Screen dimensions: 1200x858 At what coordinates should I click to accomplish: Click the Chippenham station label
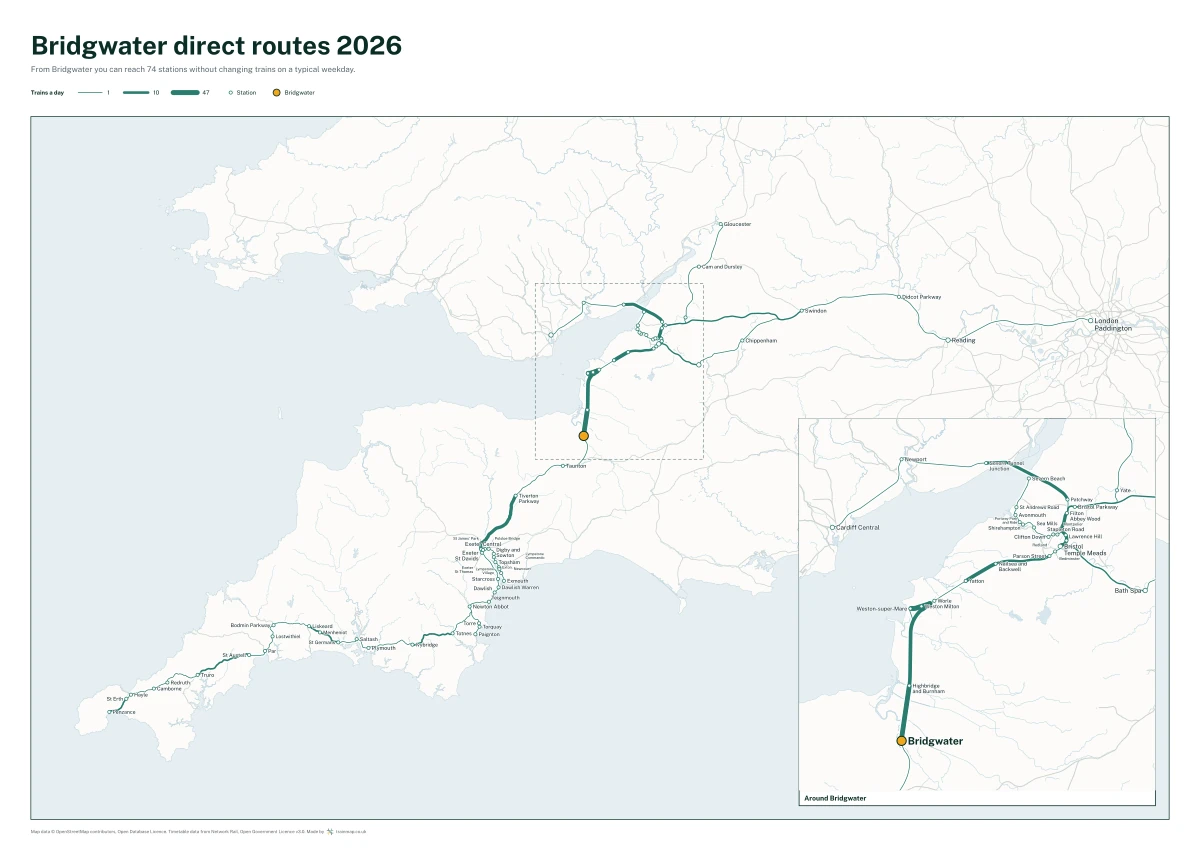762,340
